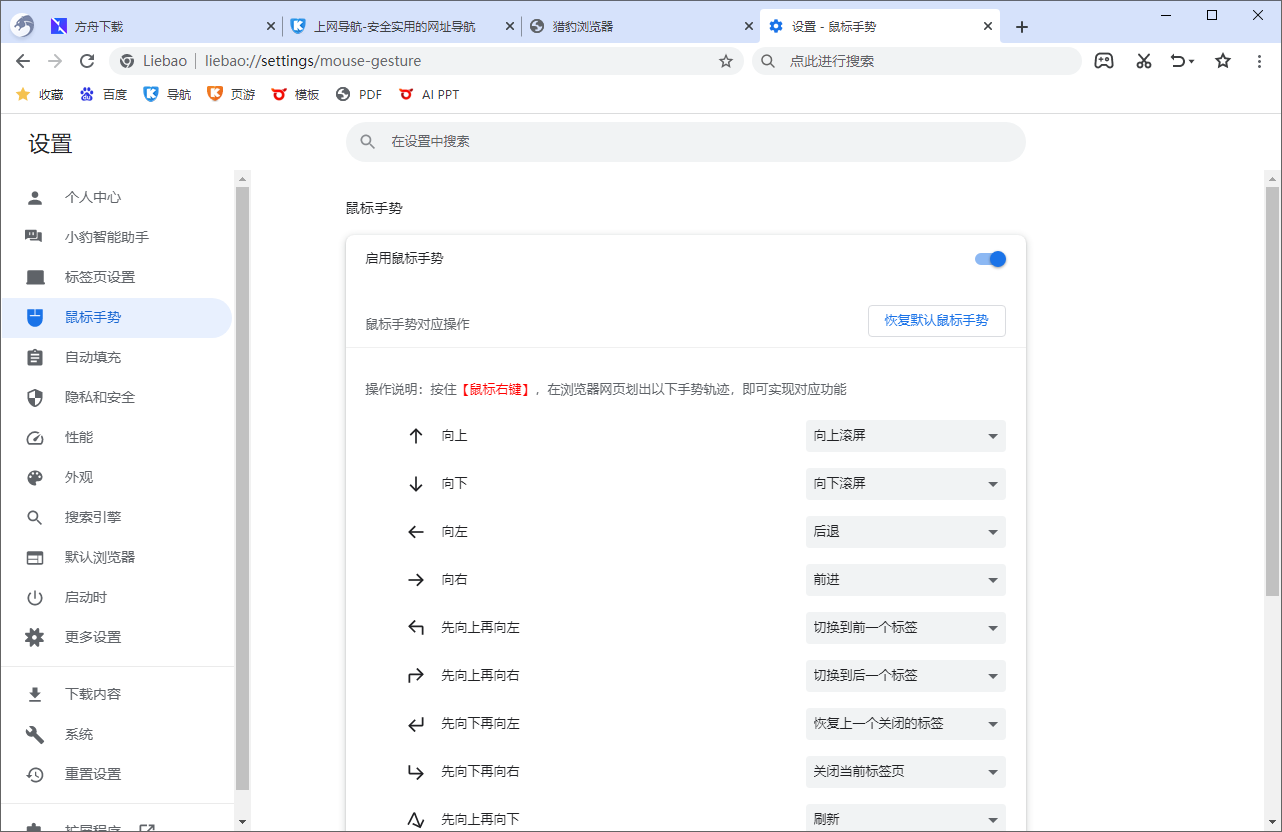Screen dimensions: 1282x832
Task: Expand the 前进 gesture action dropdown
Action: click(905, 580)
